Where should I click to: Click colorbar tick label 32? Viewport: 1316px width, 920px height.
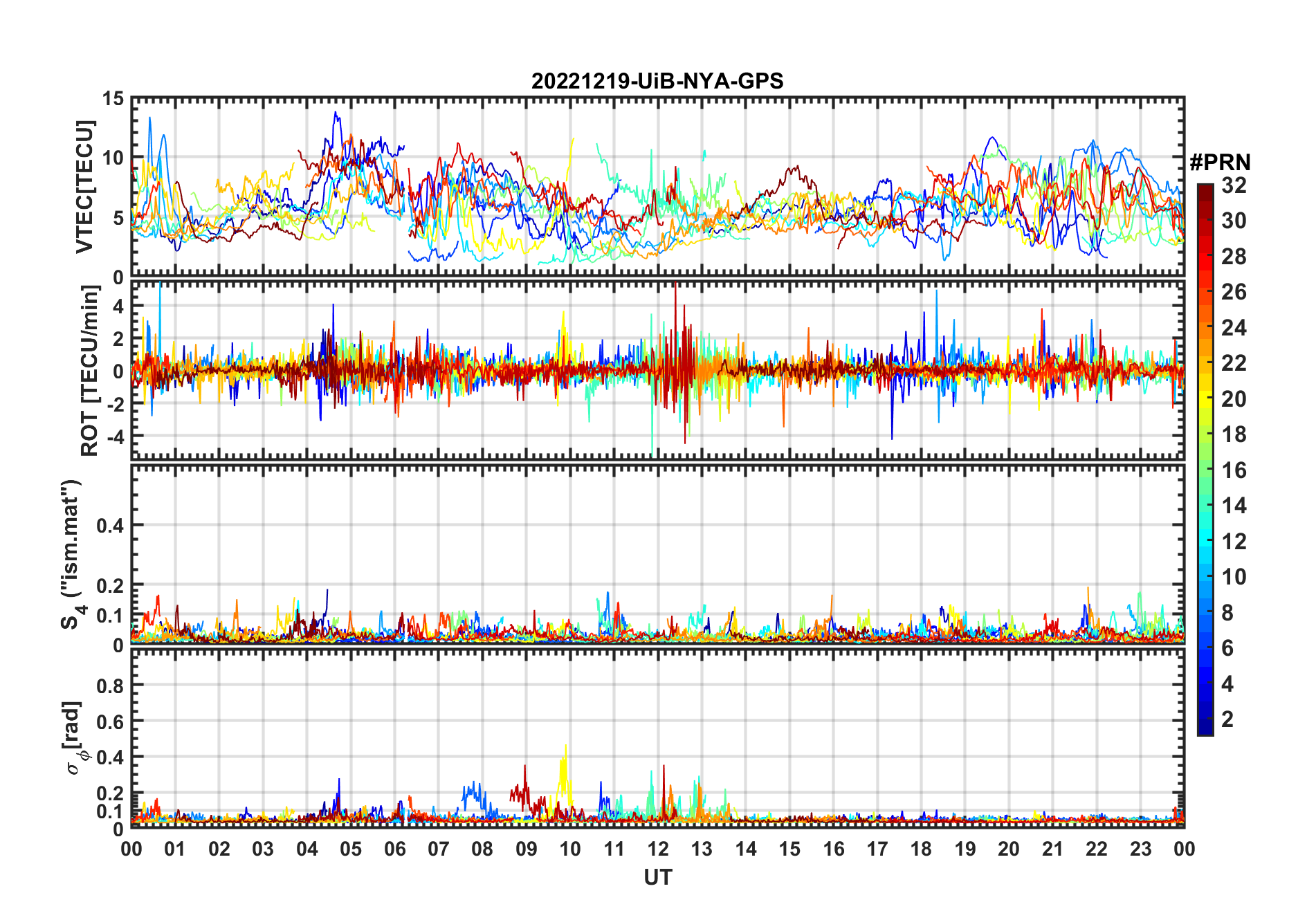click(x=1234, y=185)
